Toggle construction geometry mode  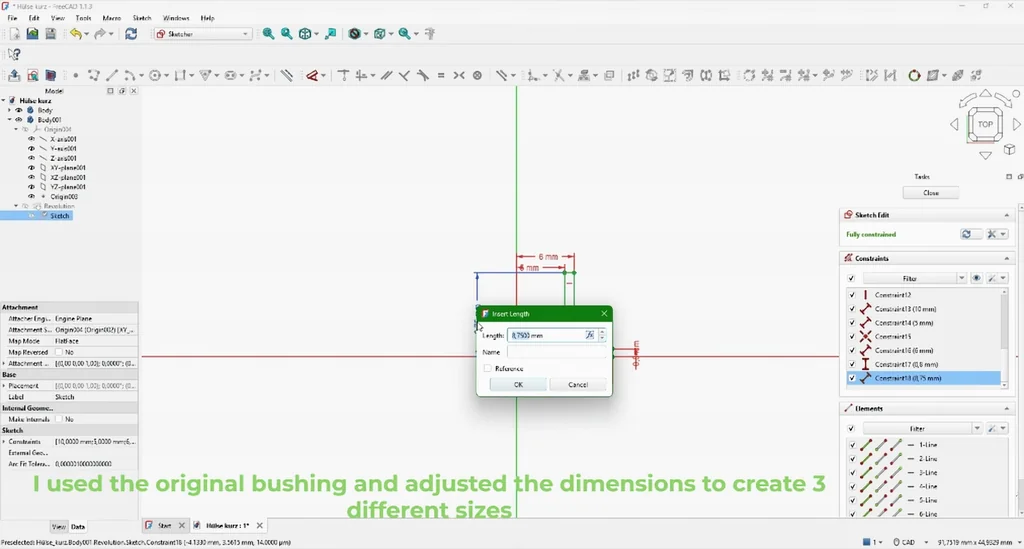tap(286, 76)
